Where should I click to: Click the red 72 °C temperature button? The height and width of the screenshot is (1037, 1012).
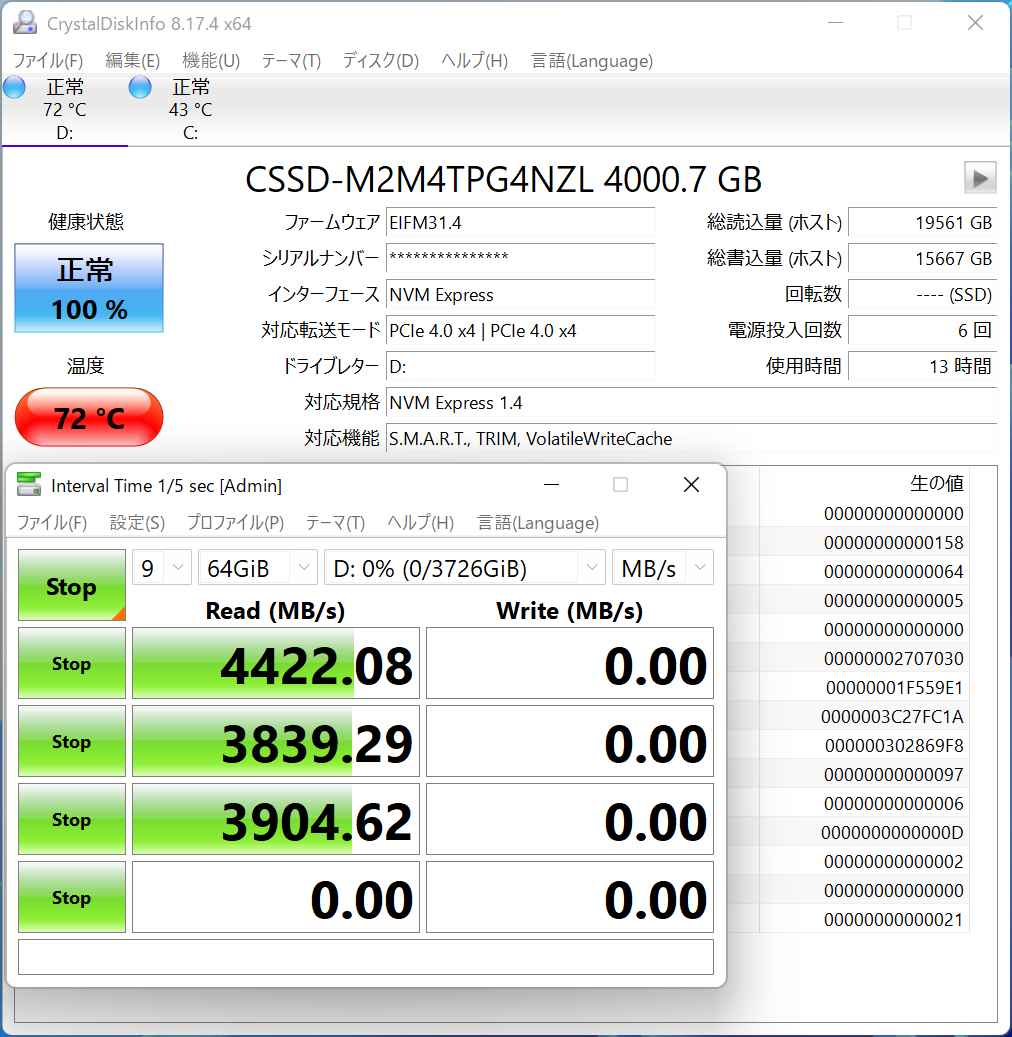[x=89, y=417]
